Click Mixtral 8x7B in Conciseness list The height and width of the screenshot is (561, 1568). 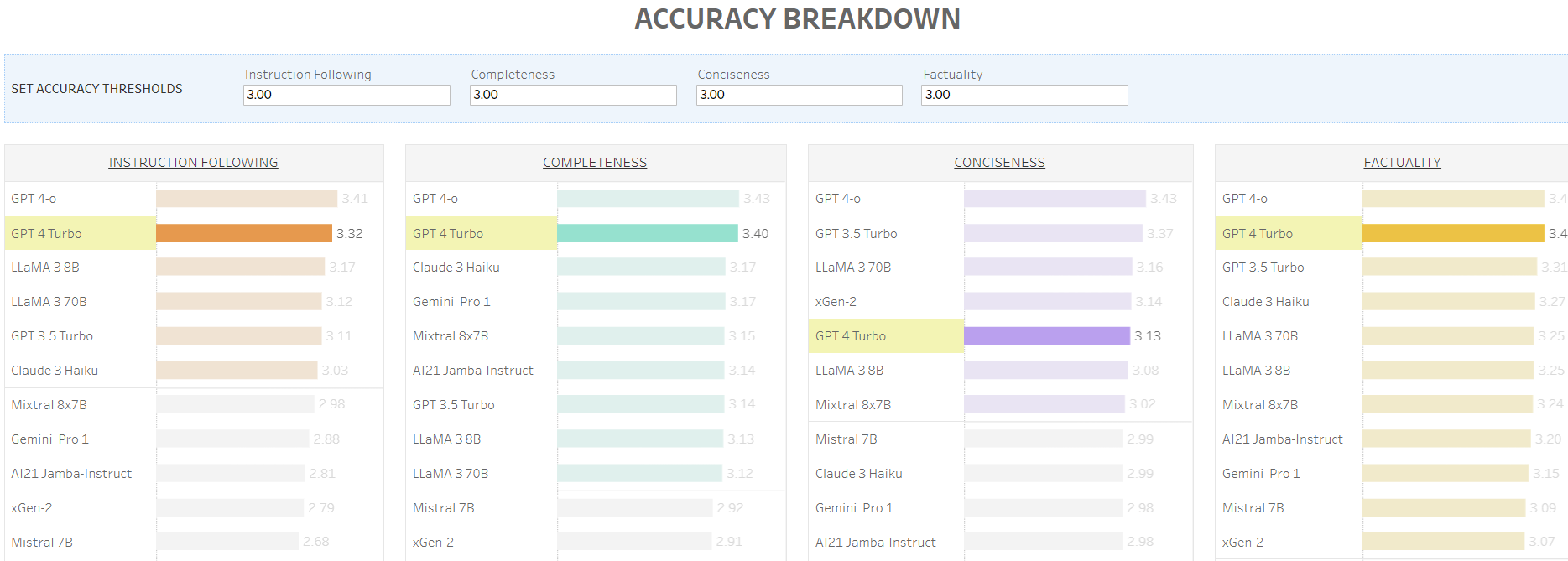point(853,405)
